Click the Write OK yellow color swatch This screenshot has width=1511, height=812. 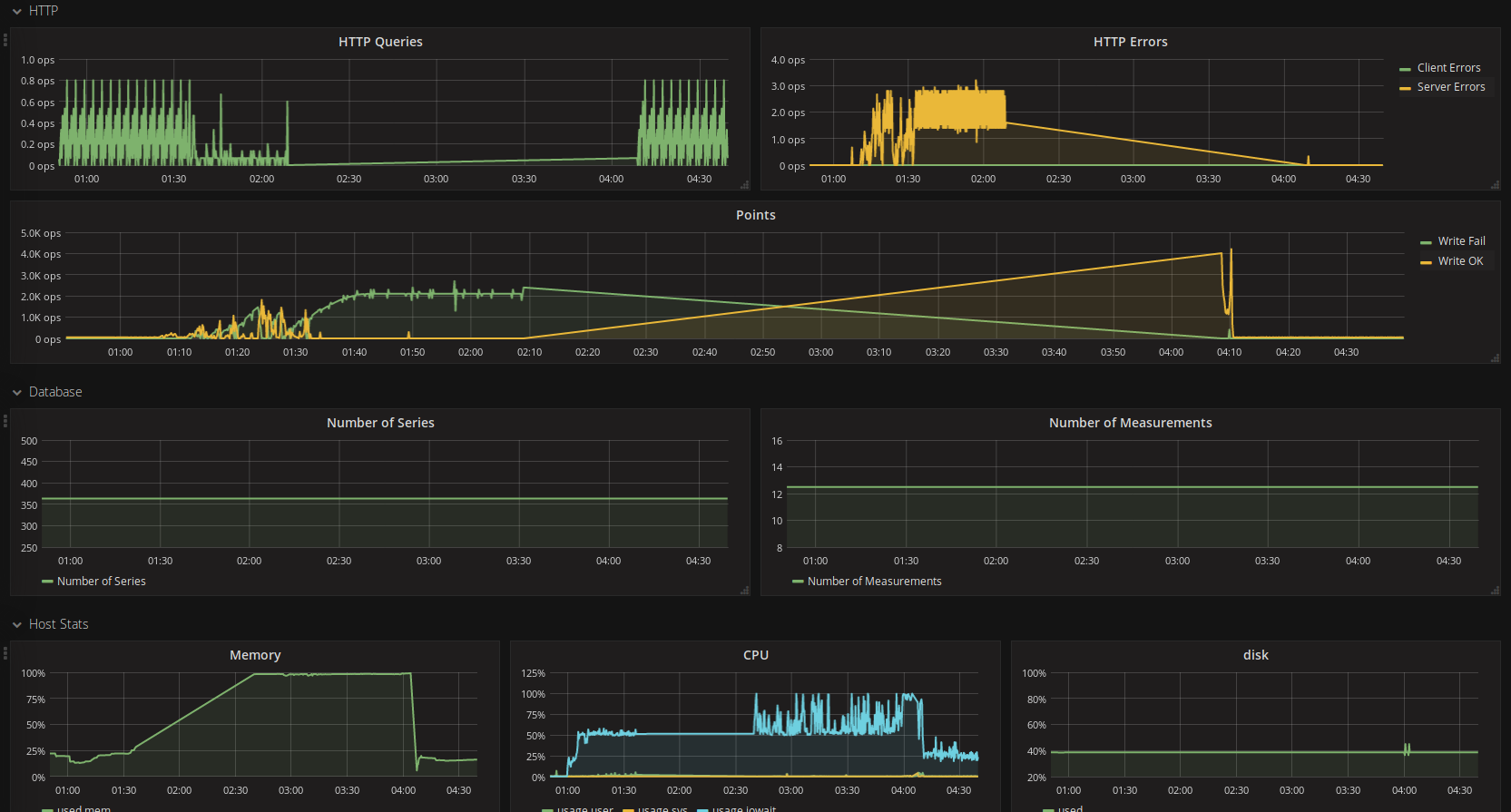click(x=1426, y=262)
